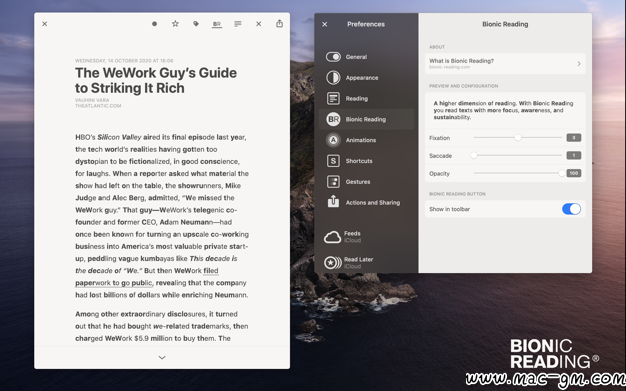Adjust the Fixation slider handle
The height and width of the screenshot is (391, 626).
point(518,138)
